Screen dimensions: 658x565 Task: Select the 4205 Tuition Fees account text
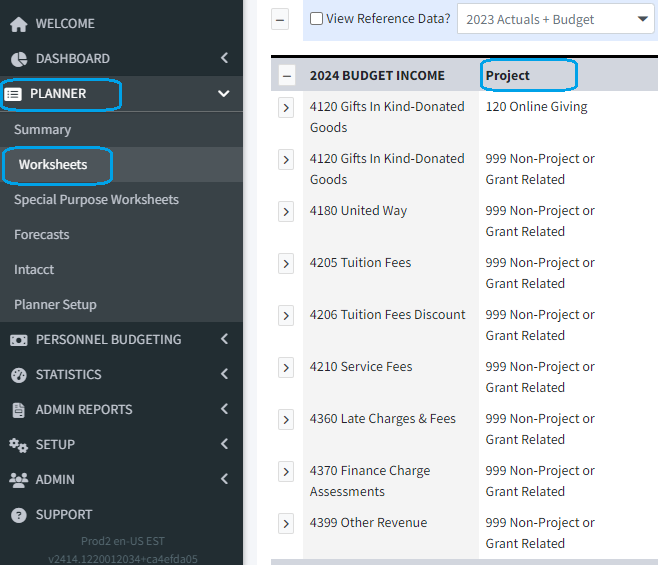click(360, 263)
